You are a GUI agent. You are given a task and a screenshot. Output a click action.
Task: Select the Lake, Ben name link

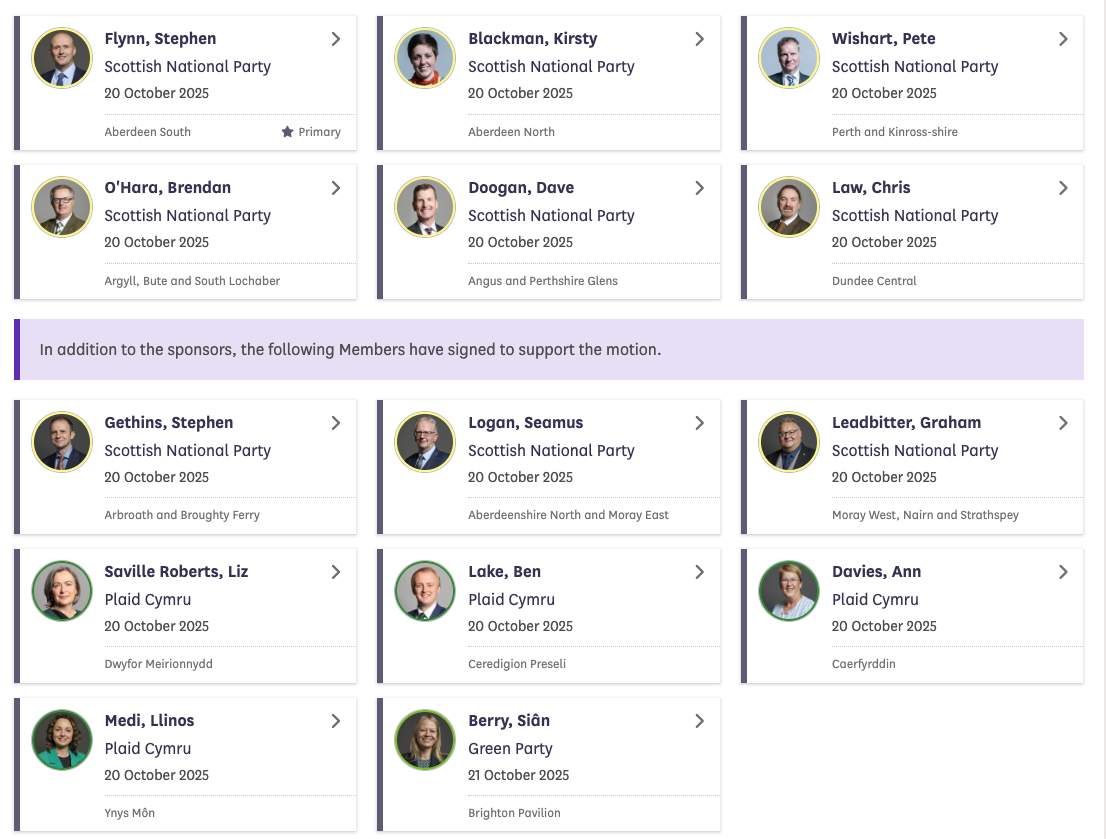pos(504,572)
